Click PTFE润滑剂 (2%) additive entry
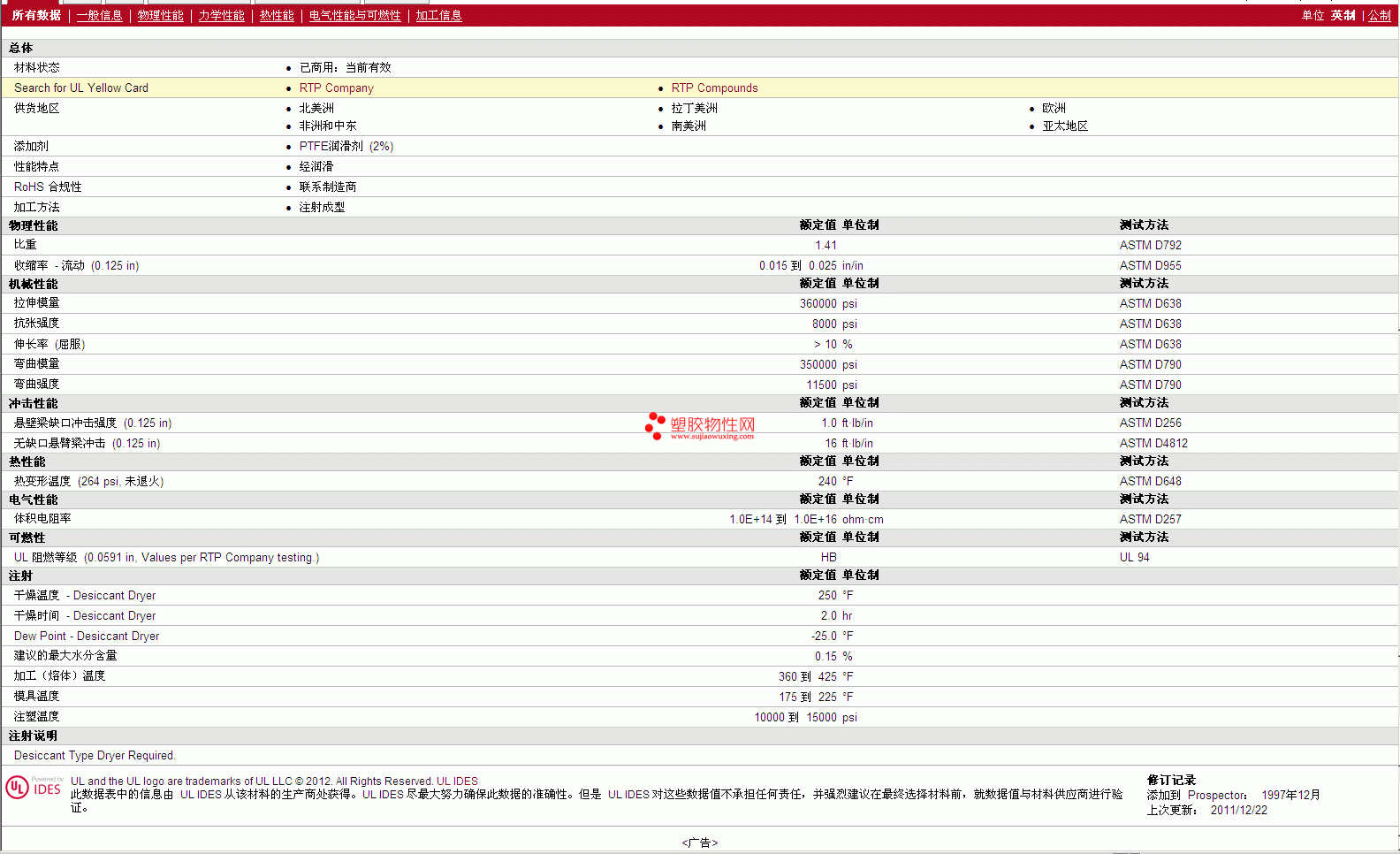Viewport: 1400px width, 854px height. [x=346, y=147]
